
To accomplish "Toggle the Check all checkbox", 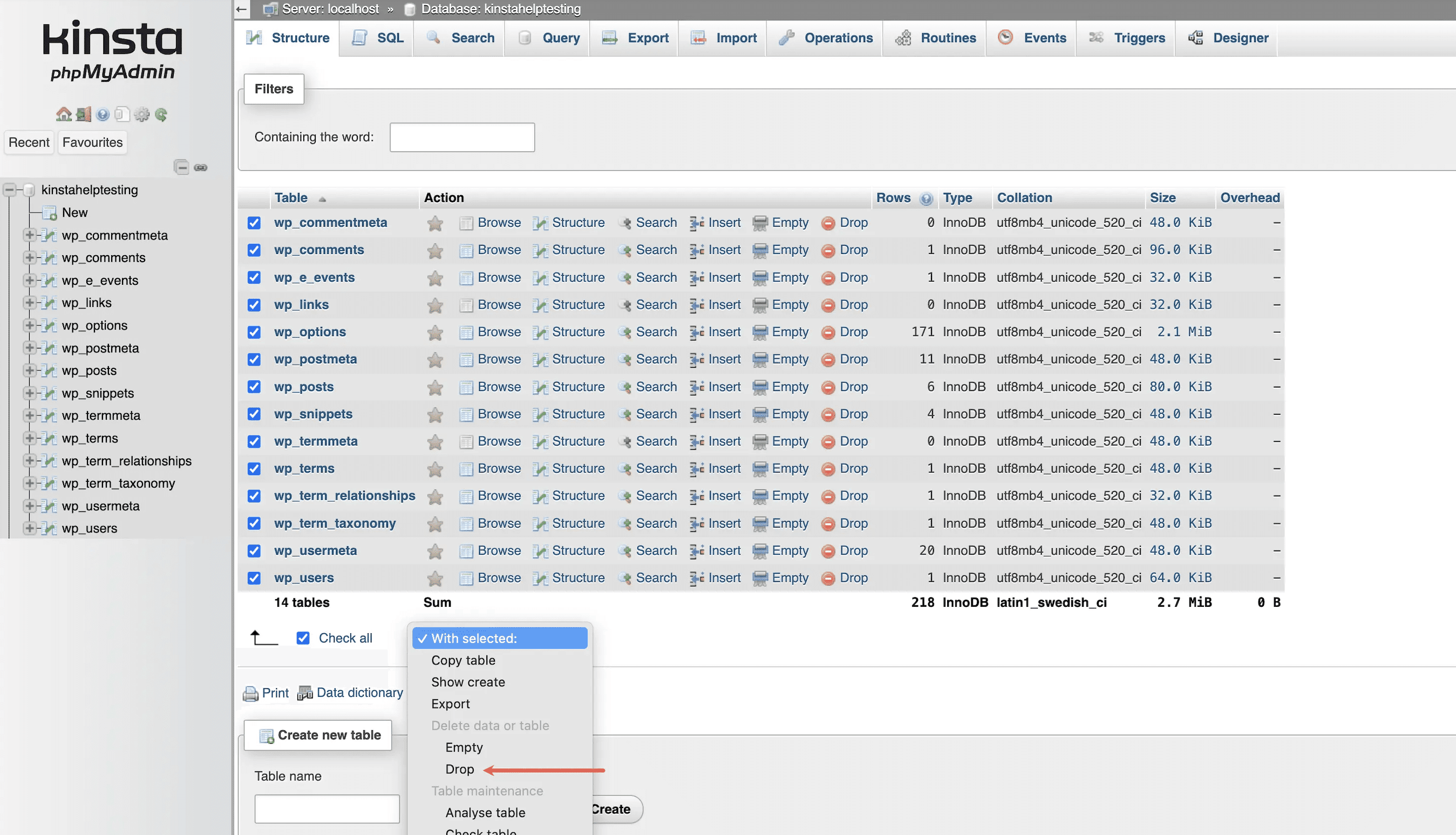I will (x=303, y=638).
